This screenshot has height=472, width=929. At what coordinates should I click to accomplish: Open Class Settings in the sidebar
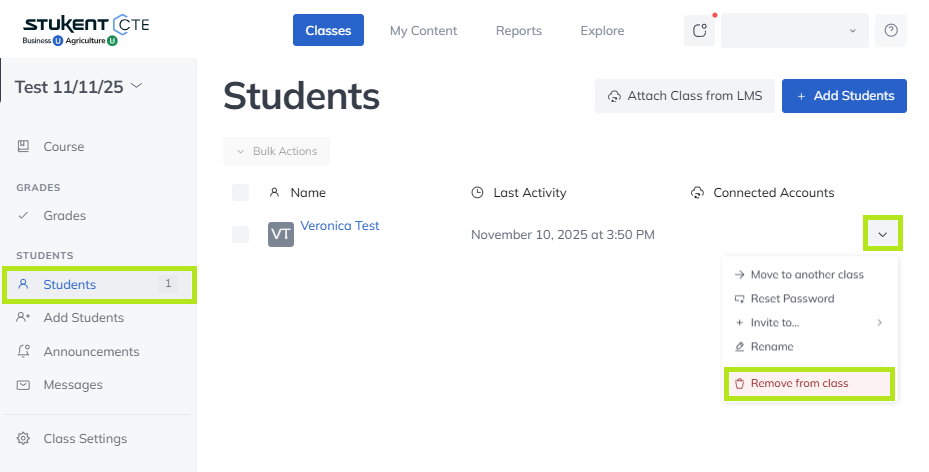coord(85,438)
